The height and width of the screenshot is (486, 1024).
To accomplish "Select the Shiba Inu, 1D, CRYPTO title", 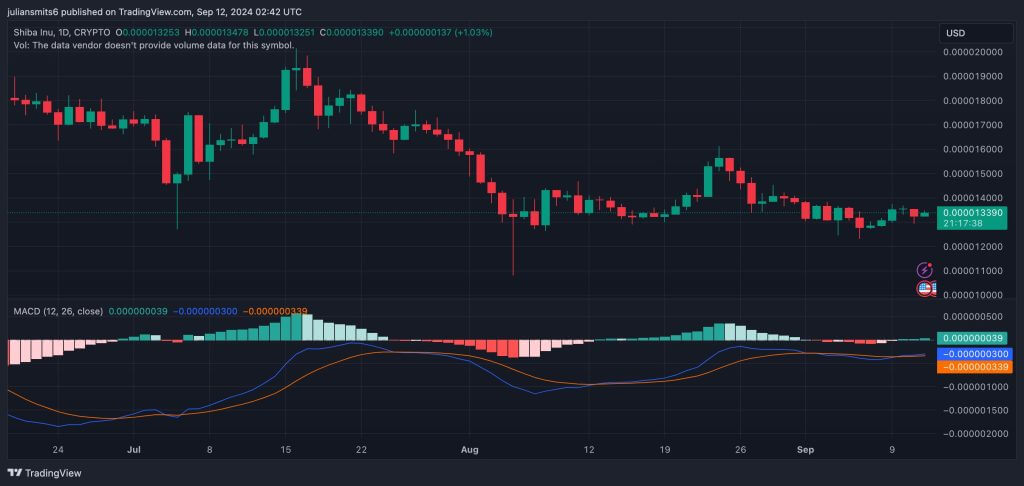I will point(62,32).
